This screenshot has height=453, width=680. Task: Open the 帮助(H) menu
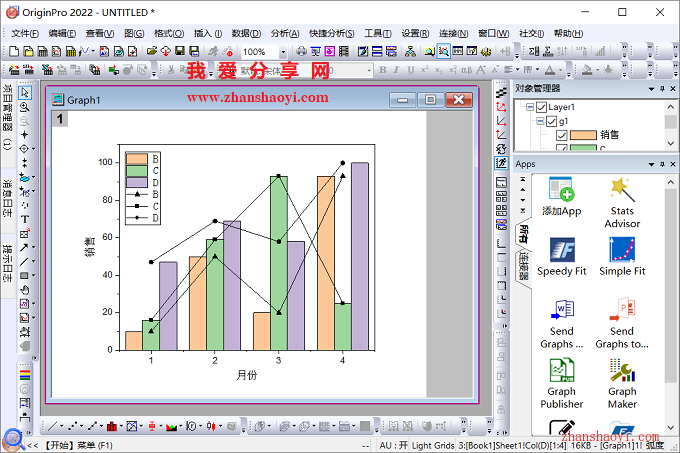coord(569,33)
